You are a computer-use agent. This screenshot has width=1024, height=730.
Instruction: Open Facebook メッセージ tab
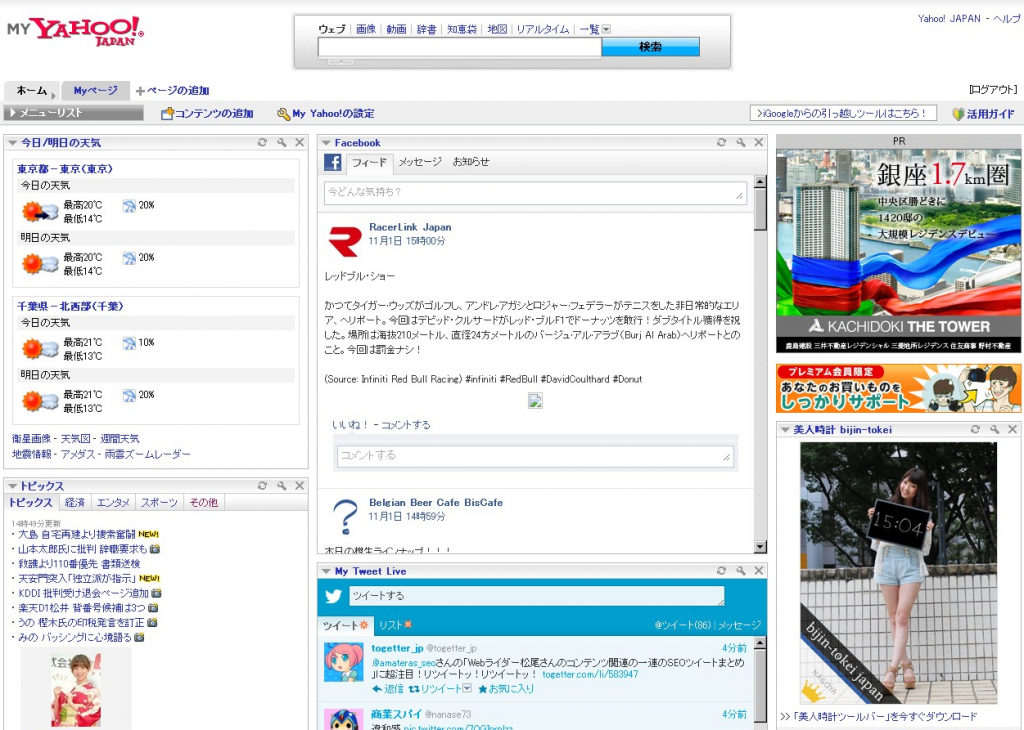point(419,162)
